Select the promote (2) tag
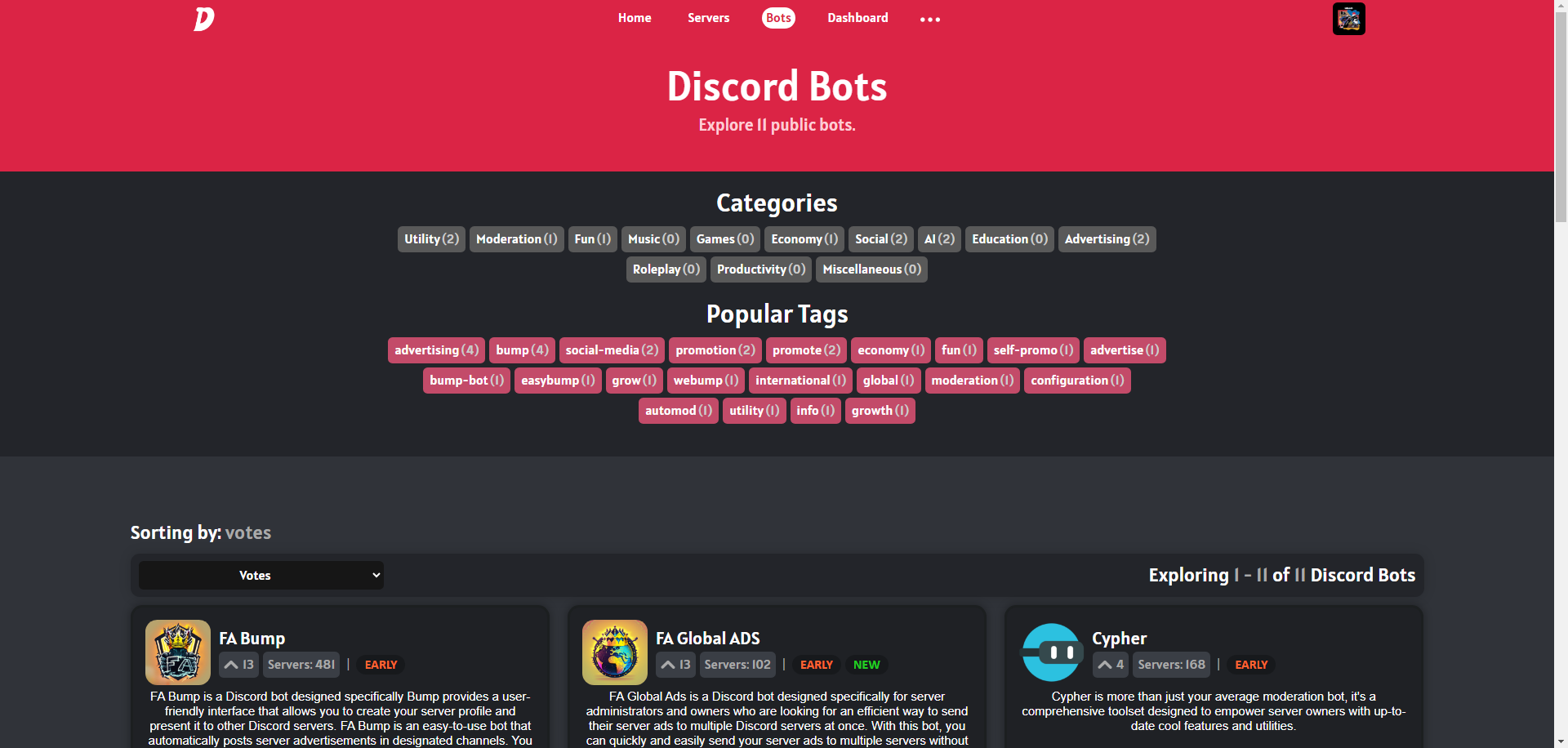Viewport: 1568px width, 748px height. [x=806, y=350]
